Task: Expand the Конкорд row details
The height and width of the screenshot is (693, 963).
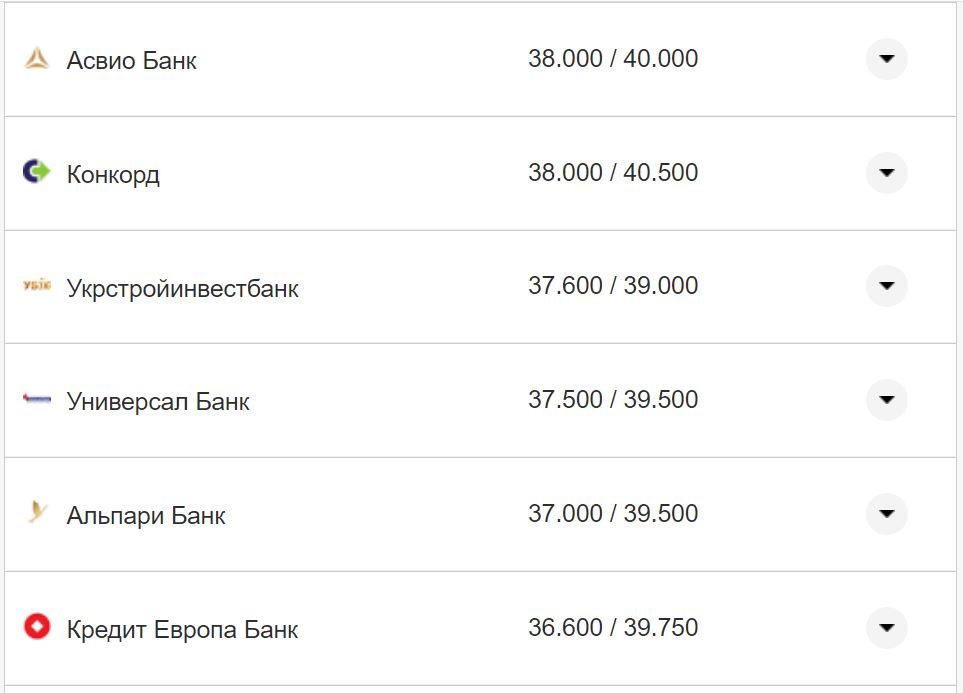Action: click(x=886, y=173)
